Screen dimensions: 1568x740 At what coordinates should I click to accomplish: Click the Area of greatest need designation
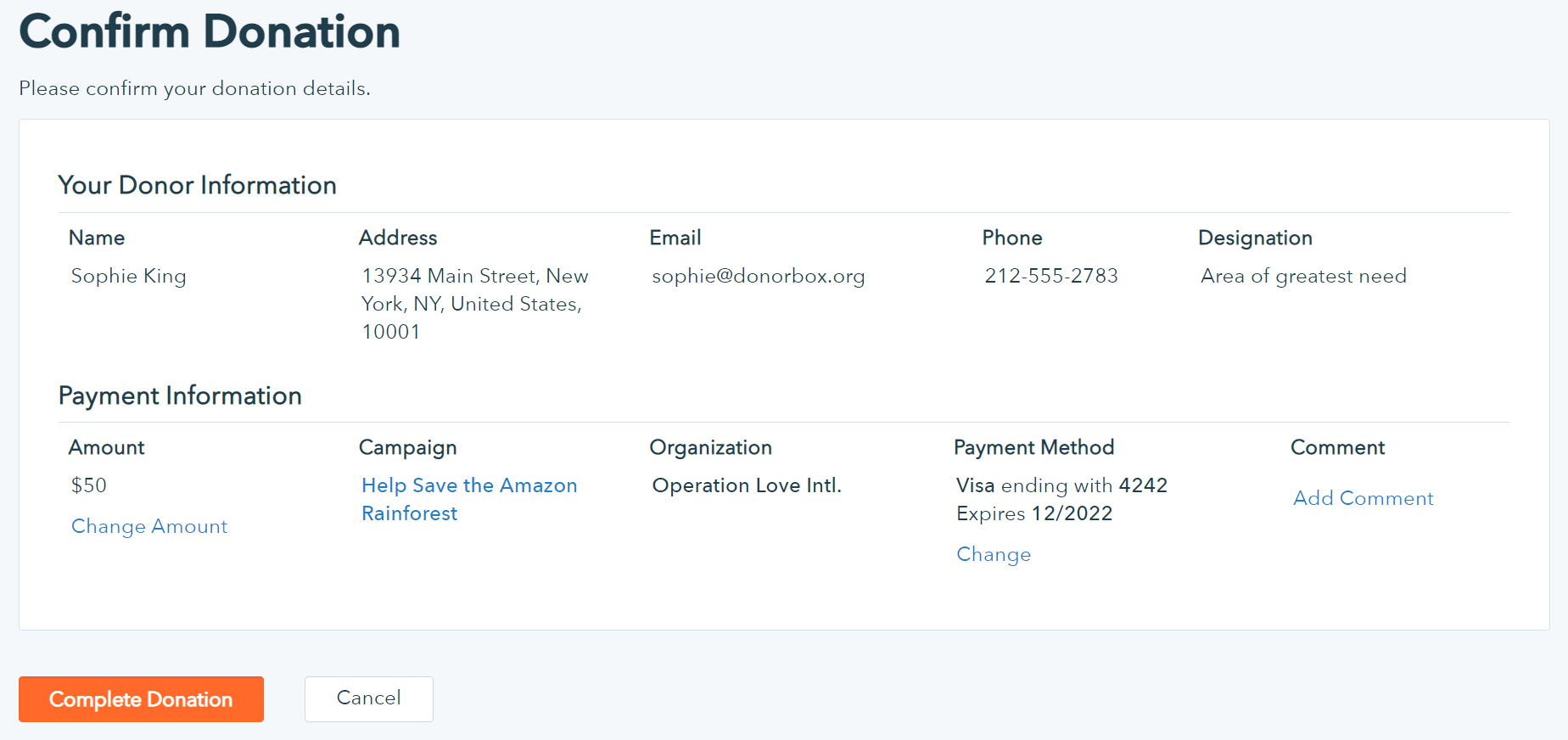(x=1303, y=276)
